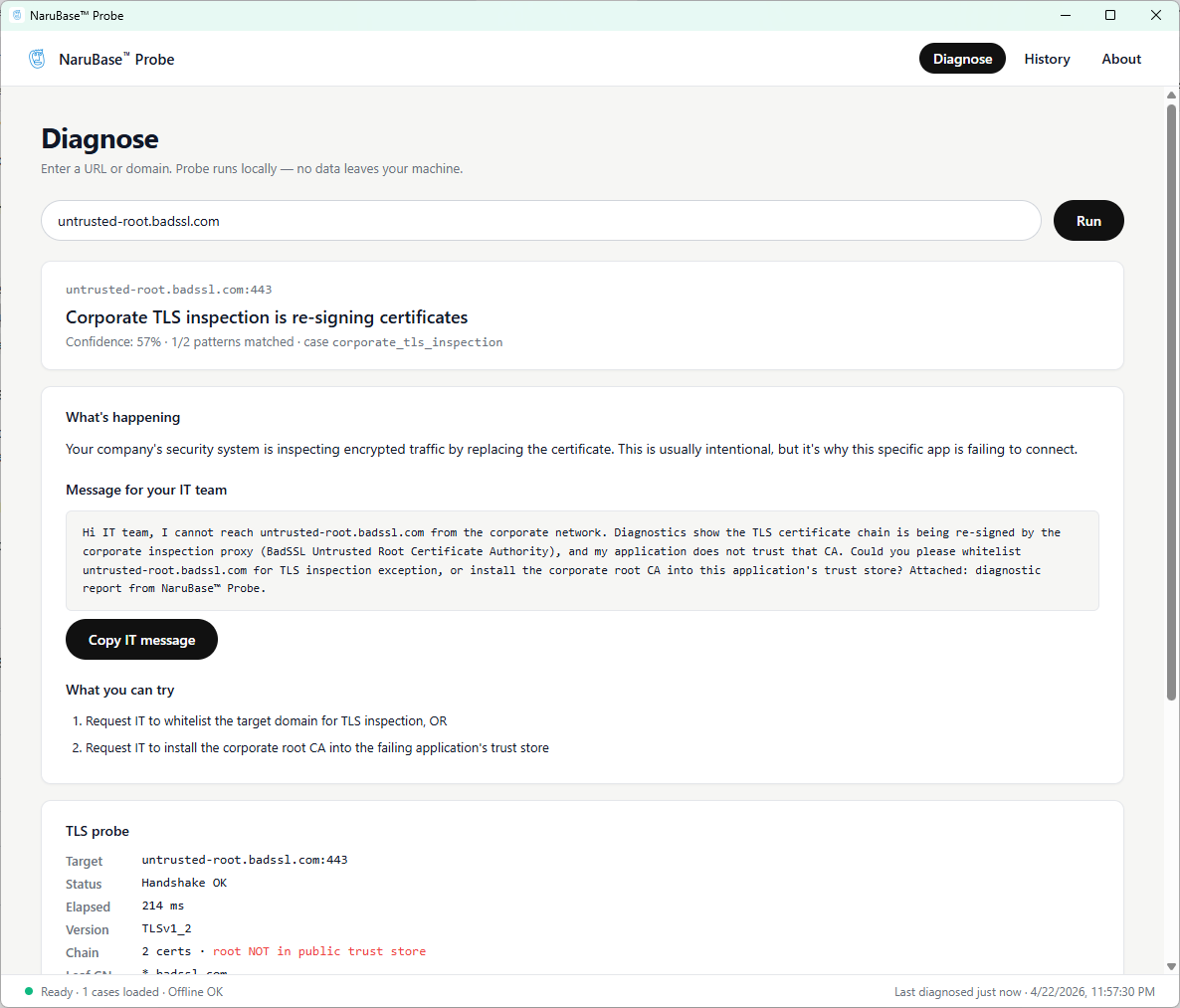Switch to the History tab
This screenshot has height=1008, width=1180.
[1046, 59]
